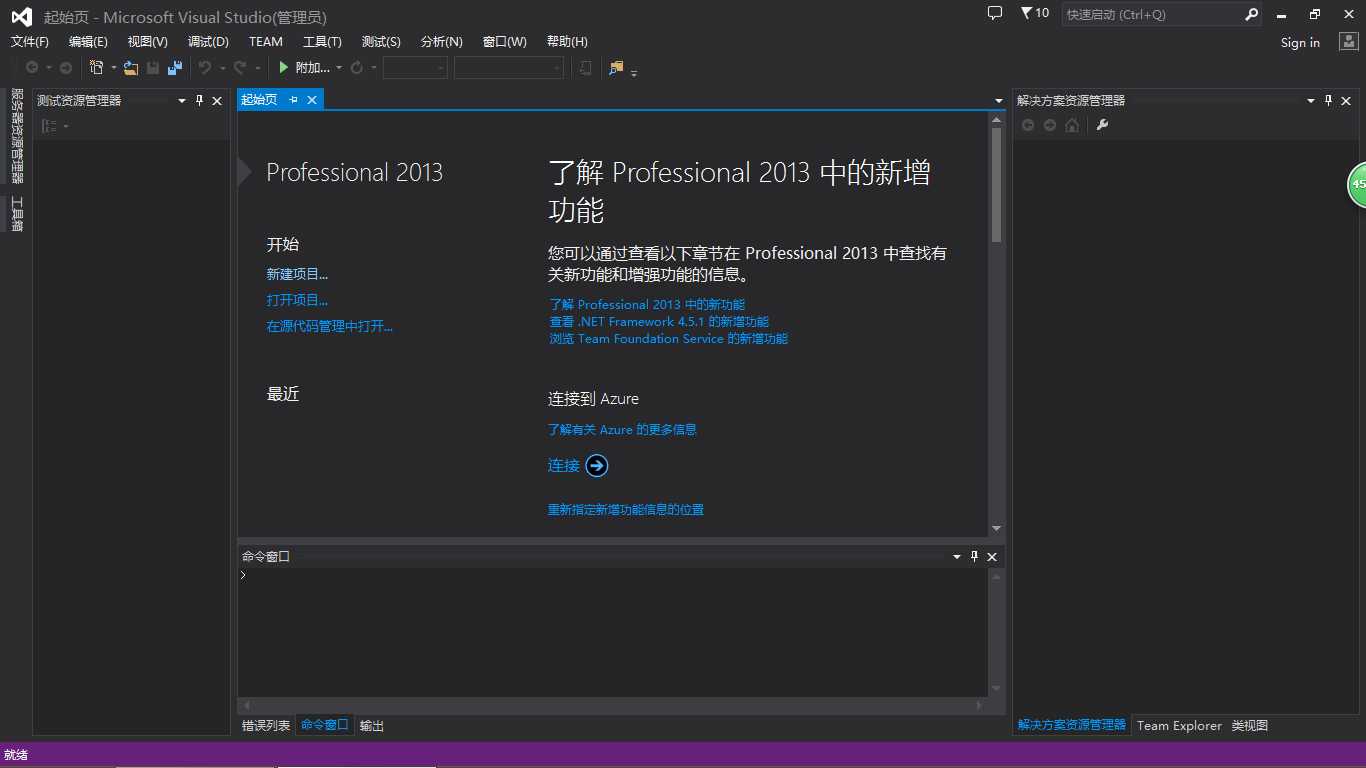Image resolution: width=1366 pixels, height=768 pixels.
Task: Click the Navigate Backward arrow icon
Action: point(32,68)
